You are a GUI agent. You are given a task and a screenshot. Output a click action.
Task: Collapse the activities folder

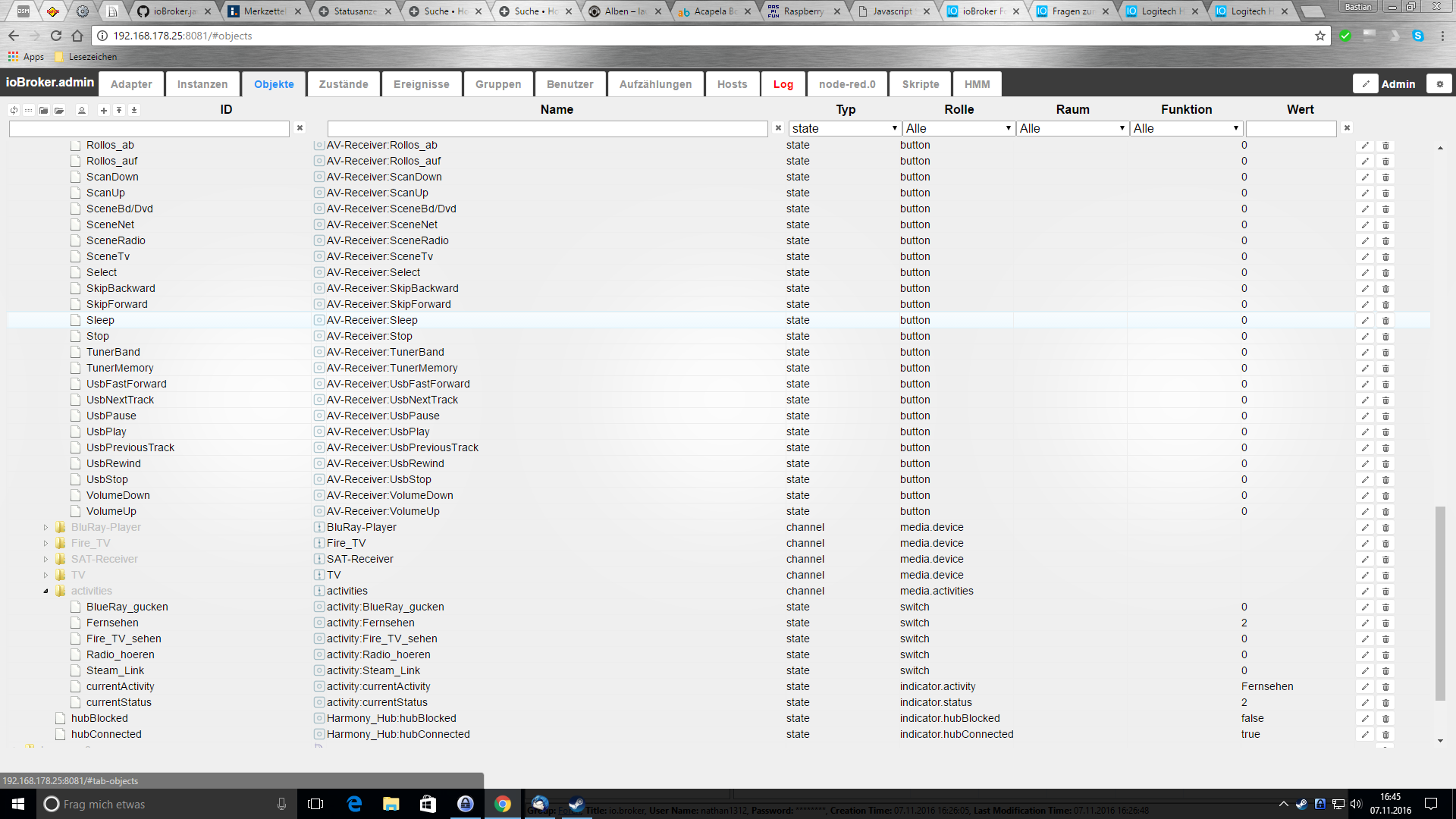click(x=45, y=591)
